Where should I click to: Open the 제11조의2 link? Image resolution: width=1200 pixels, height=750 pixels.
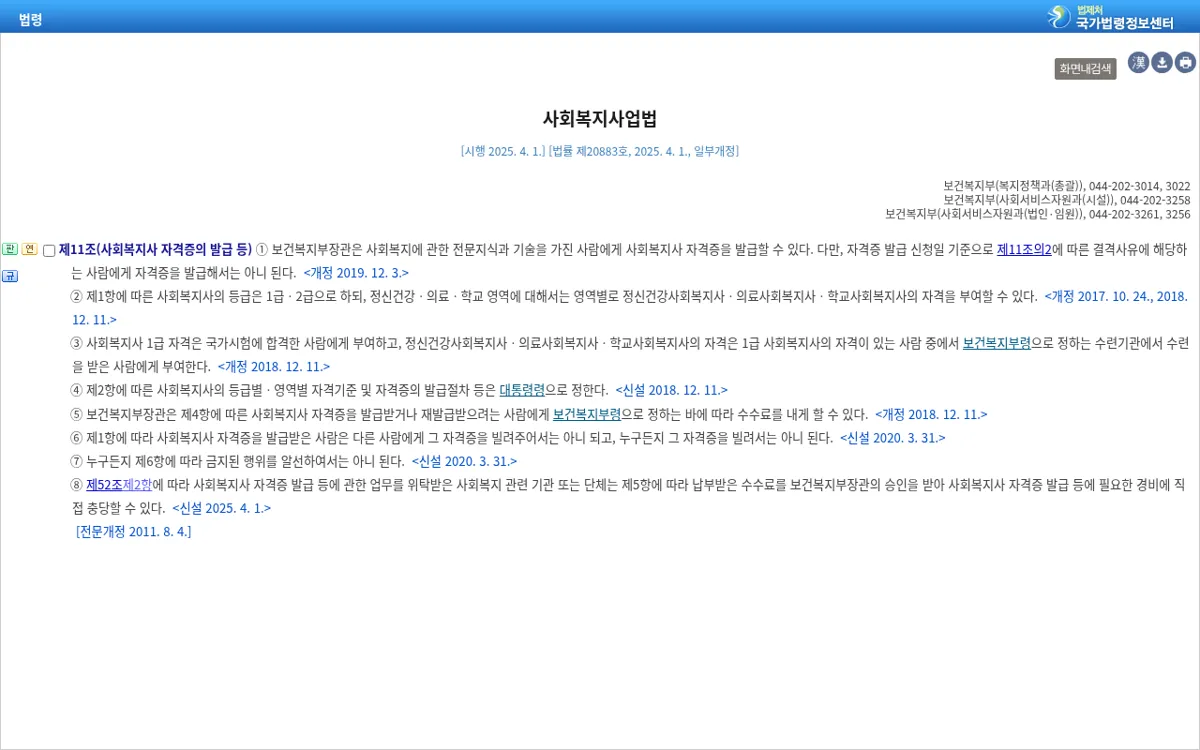click(1024, 250)
